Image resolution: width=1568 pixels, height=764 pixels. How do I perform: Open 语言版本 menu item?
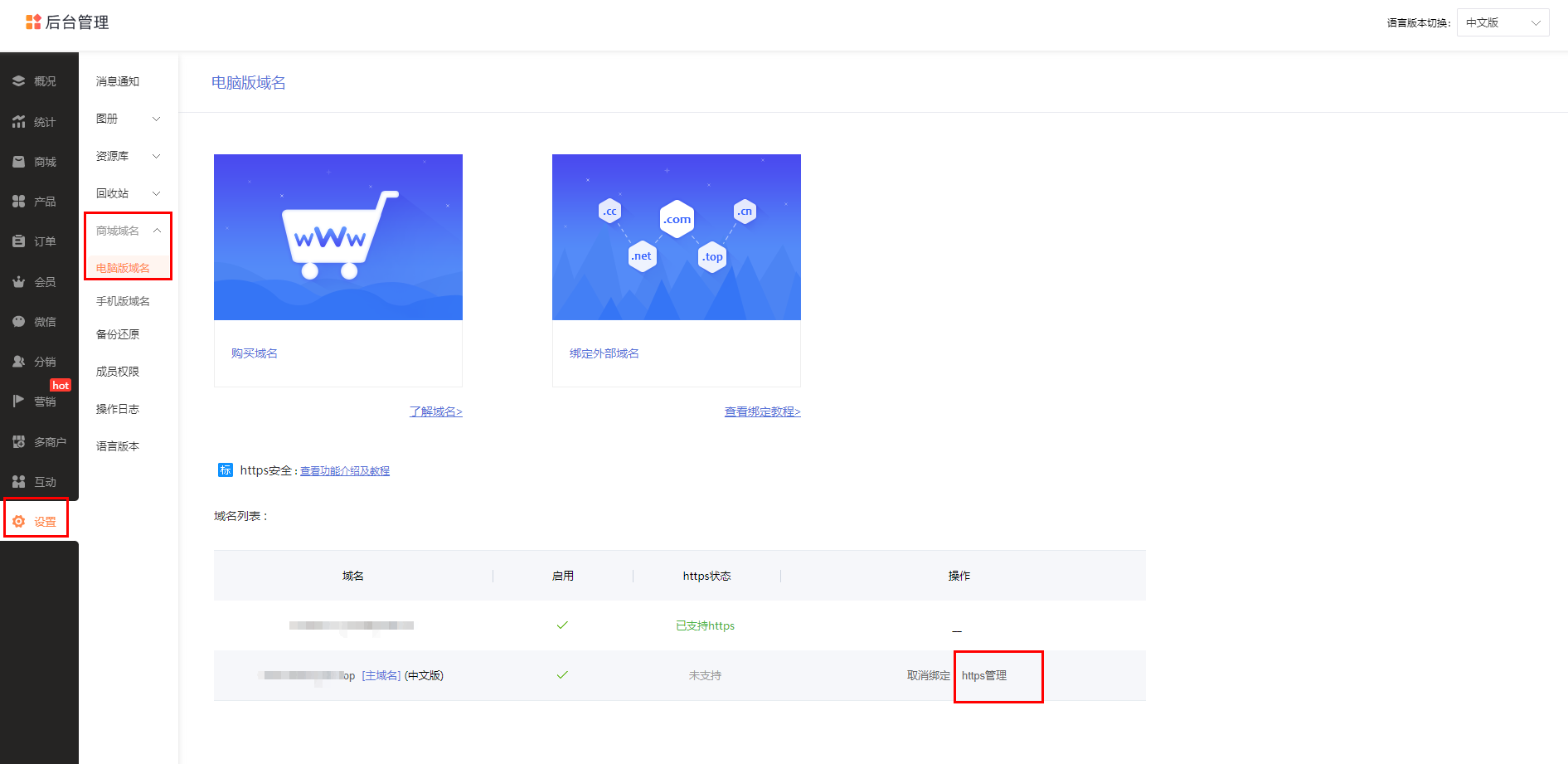[x=118, y=446]
